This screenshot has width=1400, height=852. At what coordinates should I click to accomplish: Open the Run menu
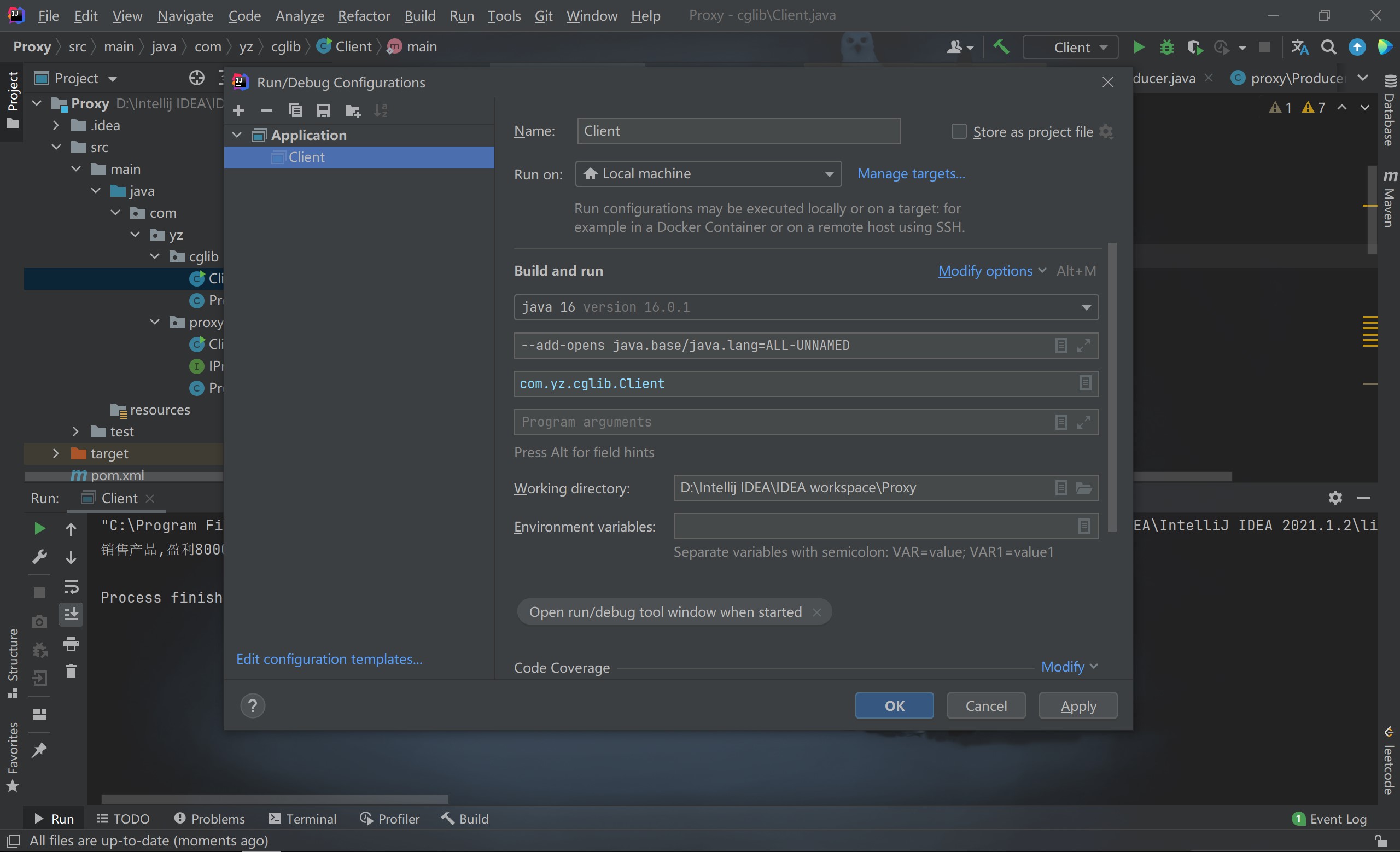[x=461, y=14]
